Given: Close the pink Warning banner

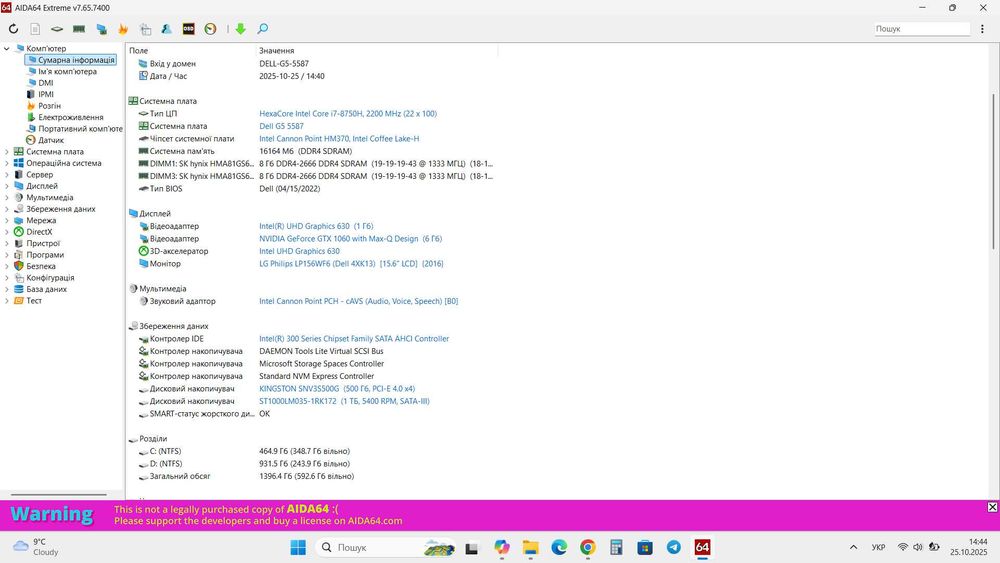Looking at the screenshot, I should pyautogui.click(x=992, y=507).
